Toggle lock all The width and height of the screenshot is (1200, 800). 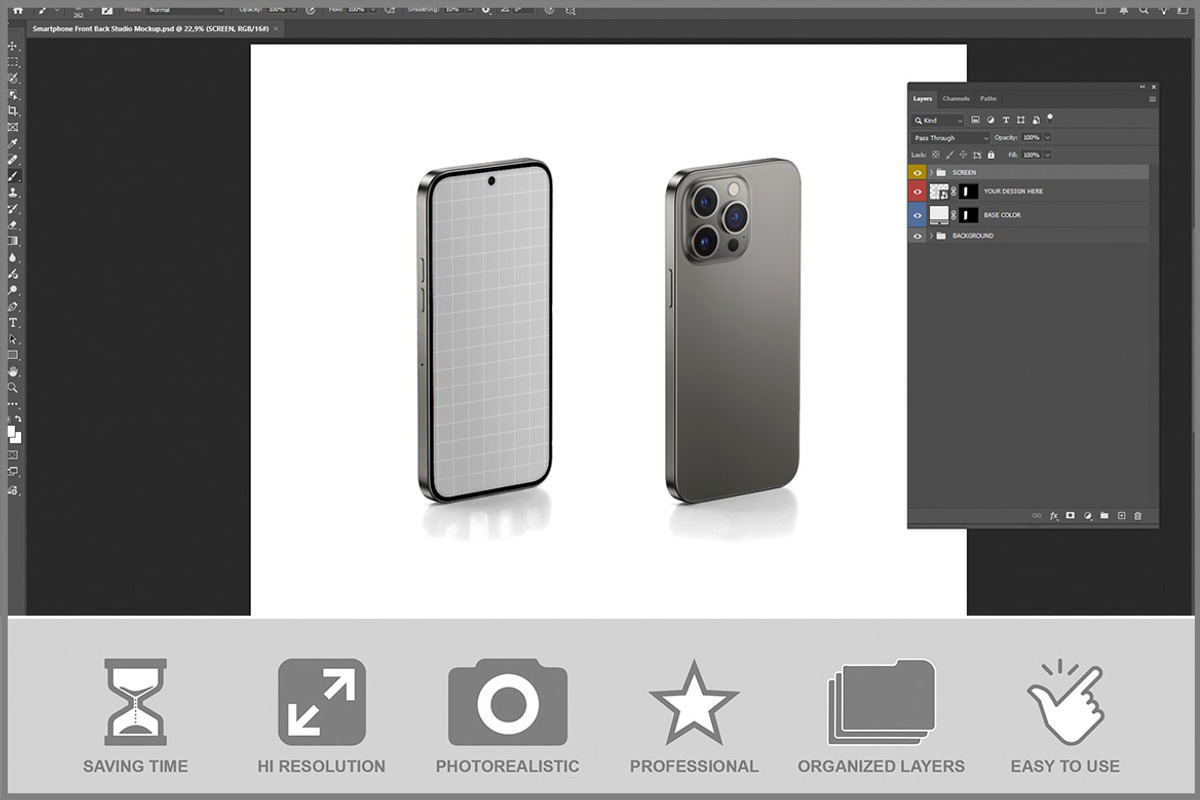(x=991, y=155)
